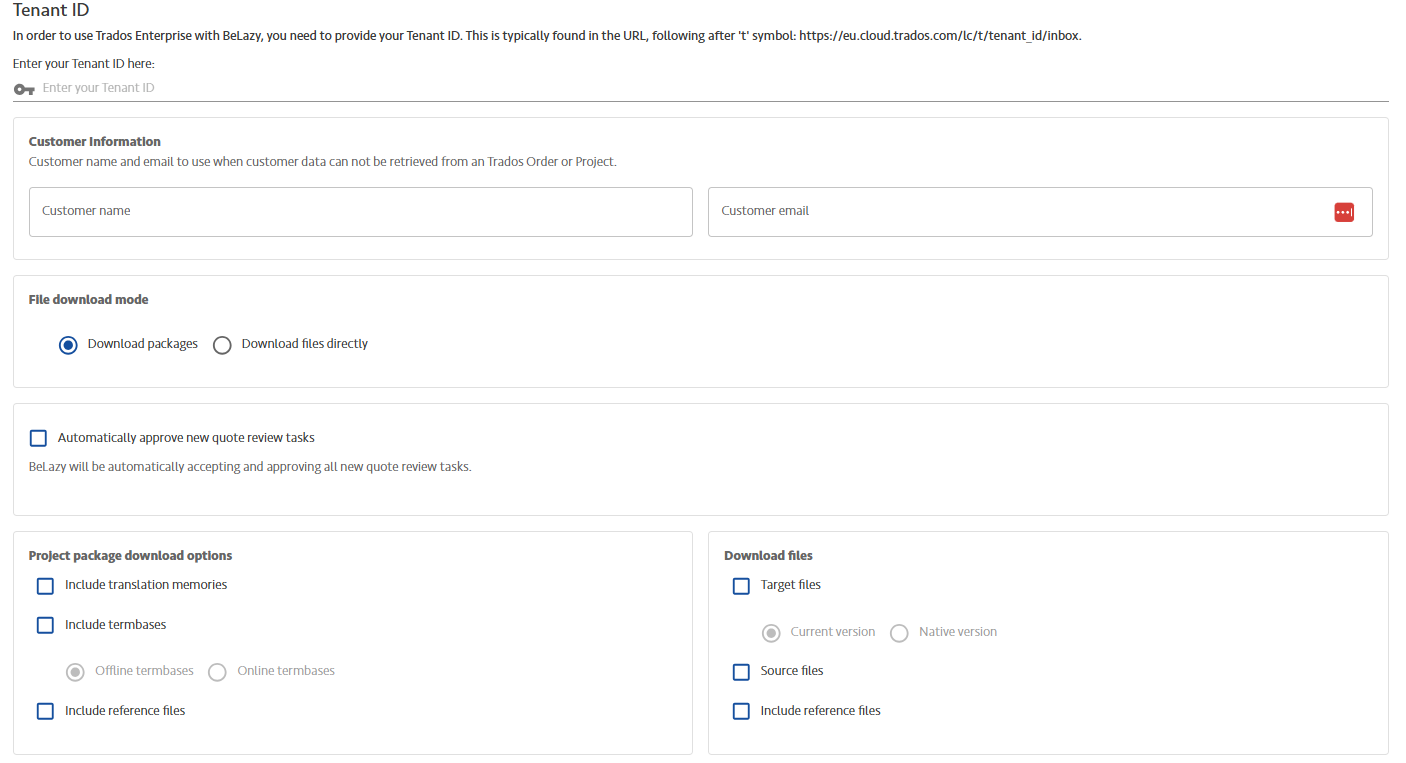Click the Customer name input field

361,212
